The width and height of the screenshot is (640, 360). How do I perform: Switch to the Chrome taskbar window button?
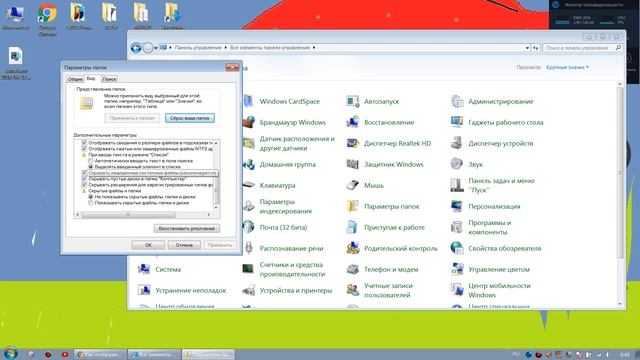point(101,354)
